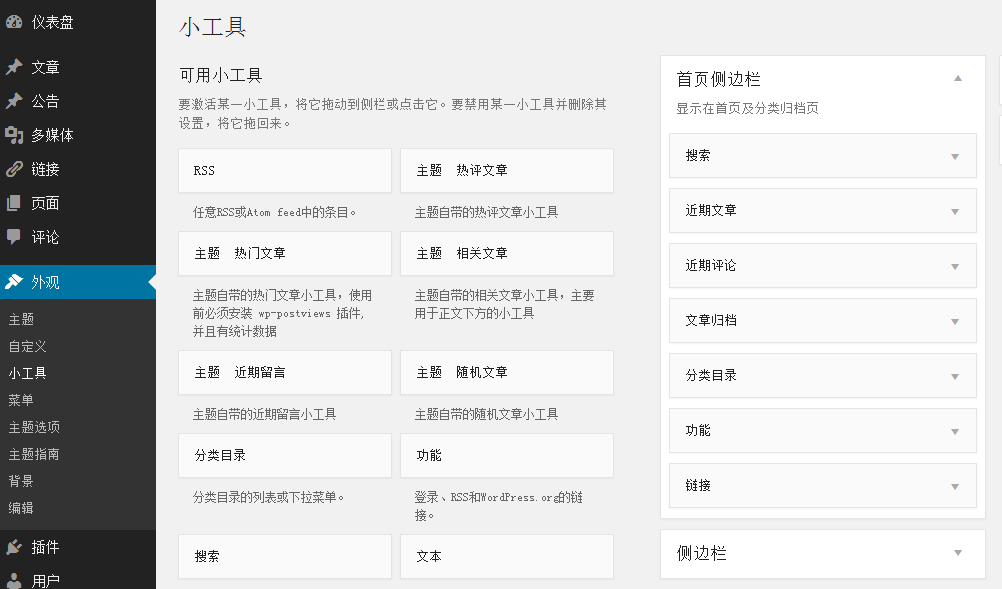
Task: Click the 插件 plugin icon
Action: point(14,547)
